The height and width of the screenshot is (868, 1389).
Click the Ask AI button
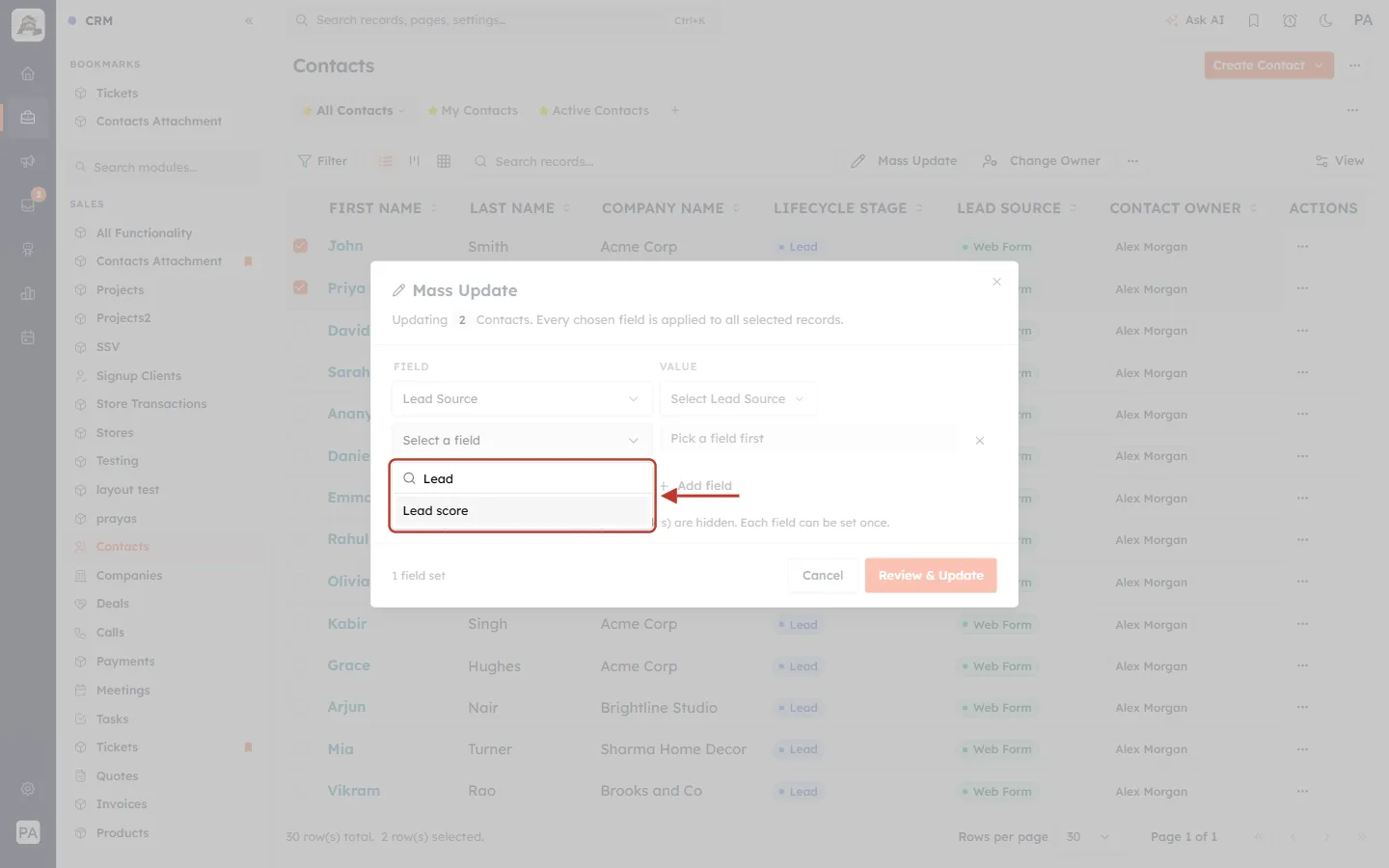1195,20
